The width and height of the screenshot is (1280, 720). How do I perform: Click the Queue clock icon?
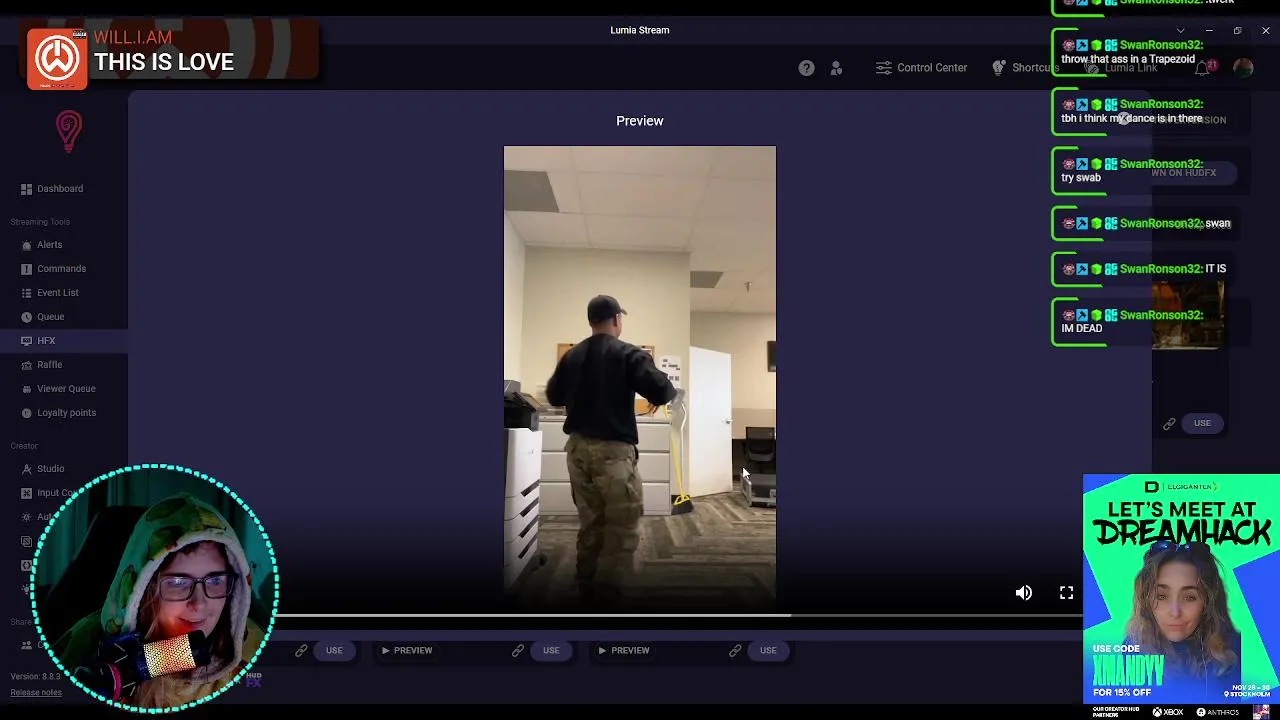coord(27,316)
